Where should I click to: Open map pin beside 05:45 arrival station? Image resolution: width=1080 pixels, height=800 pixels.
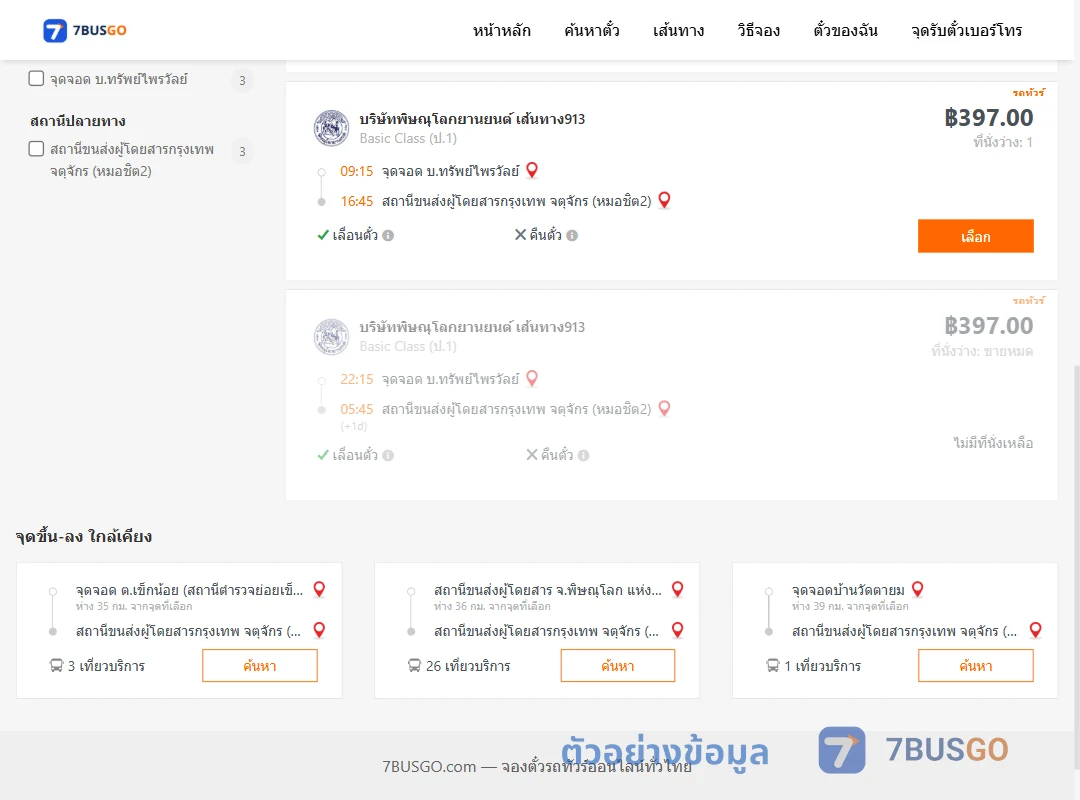tap(664, 409)
